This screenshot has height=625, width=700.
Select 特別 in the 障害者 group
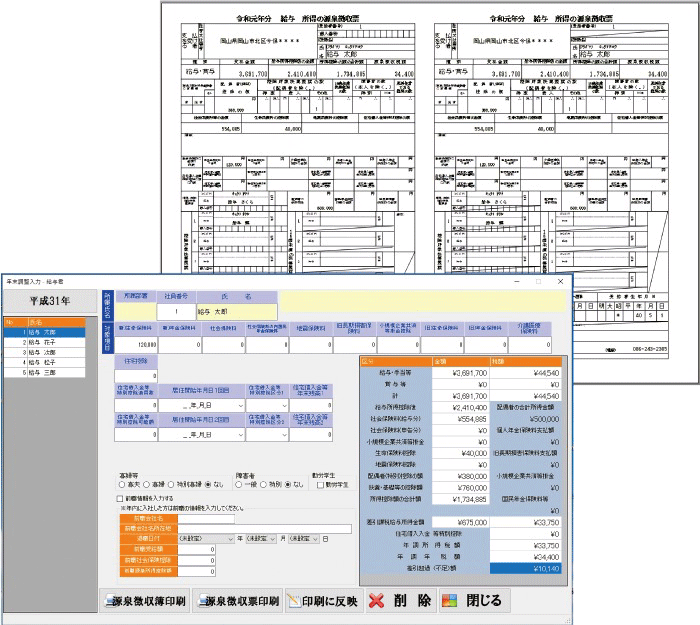263,484
